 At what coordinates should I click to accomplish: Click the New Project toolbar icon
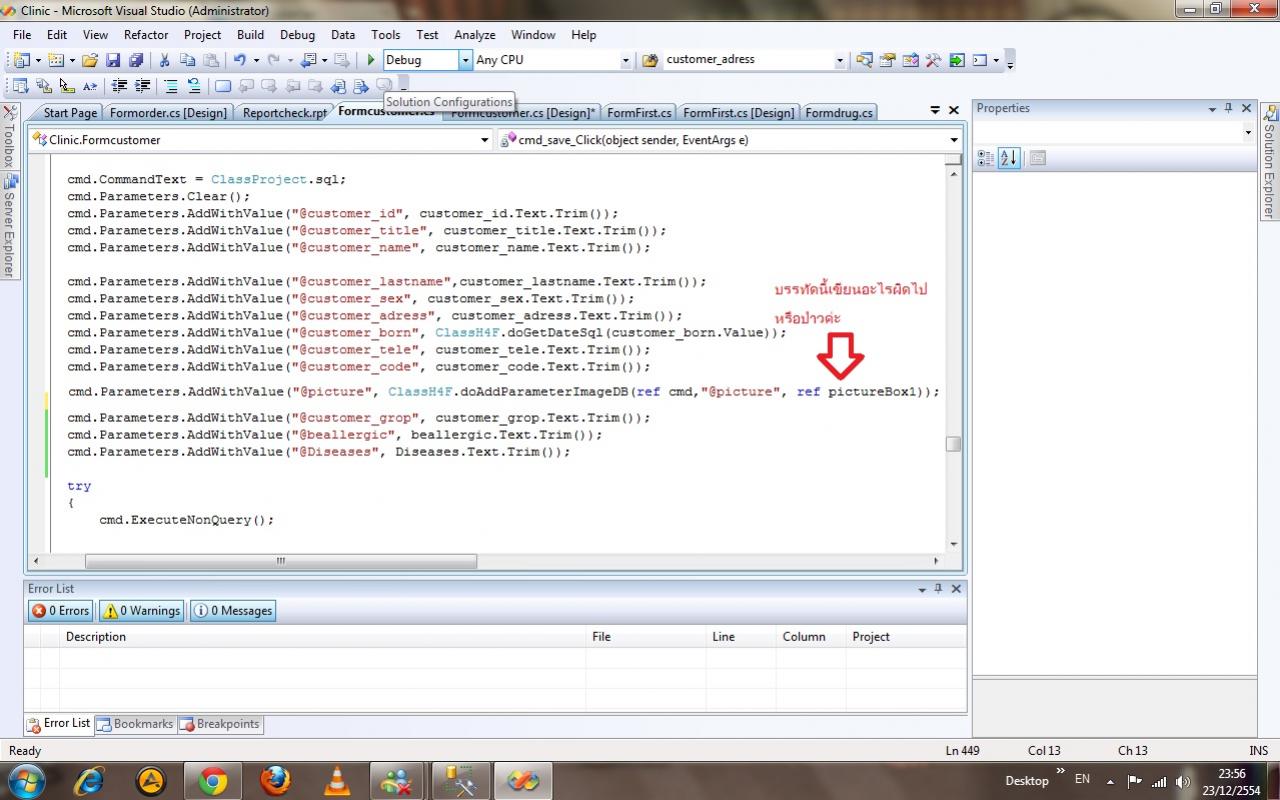click(x=20, y=60)
